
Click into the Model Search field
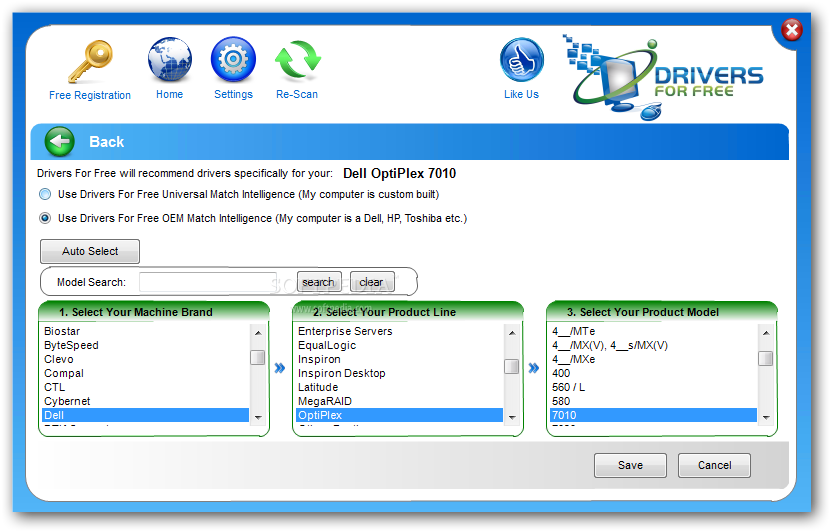coord(208,282)
